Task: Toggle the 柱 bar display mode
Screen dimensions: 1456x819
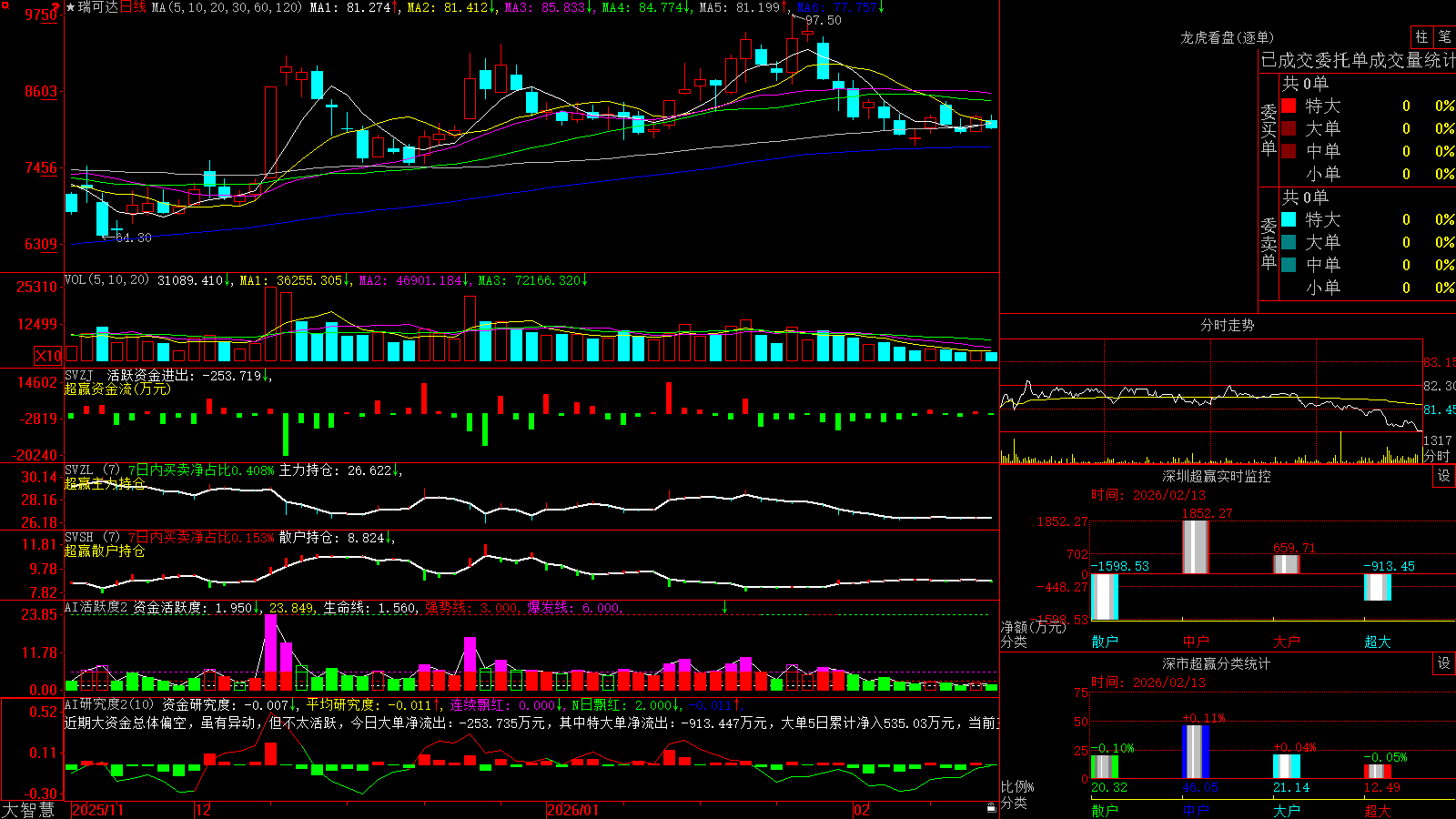Action: (x=1421, y=36)
